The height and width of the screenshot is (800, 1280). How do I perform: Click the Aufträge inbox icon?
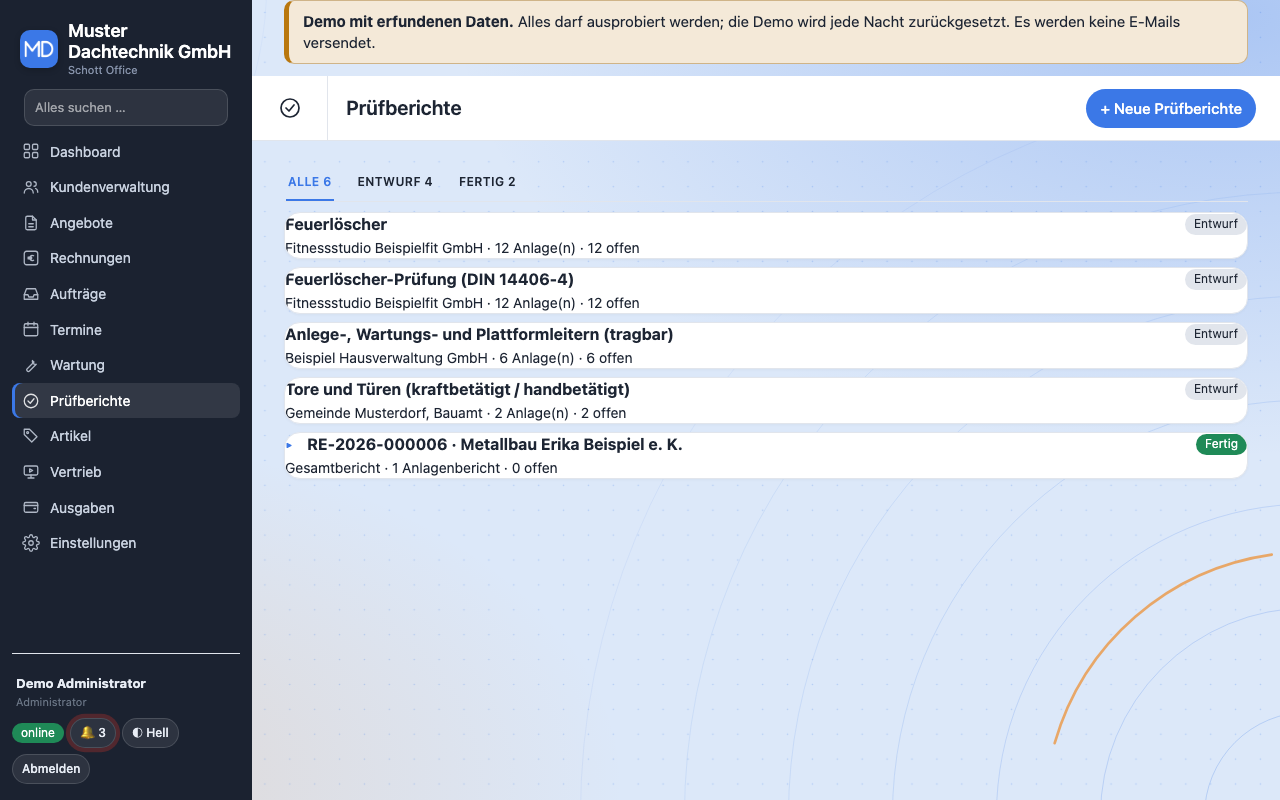pos(31,294)
